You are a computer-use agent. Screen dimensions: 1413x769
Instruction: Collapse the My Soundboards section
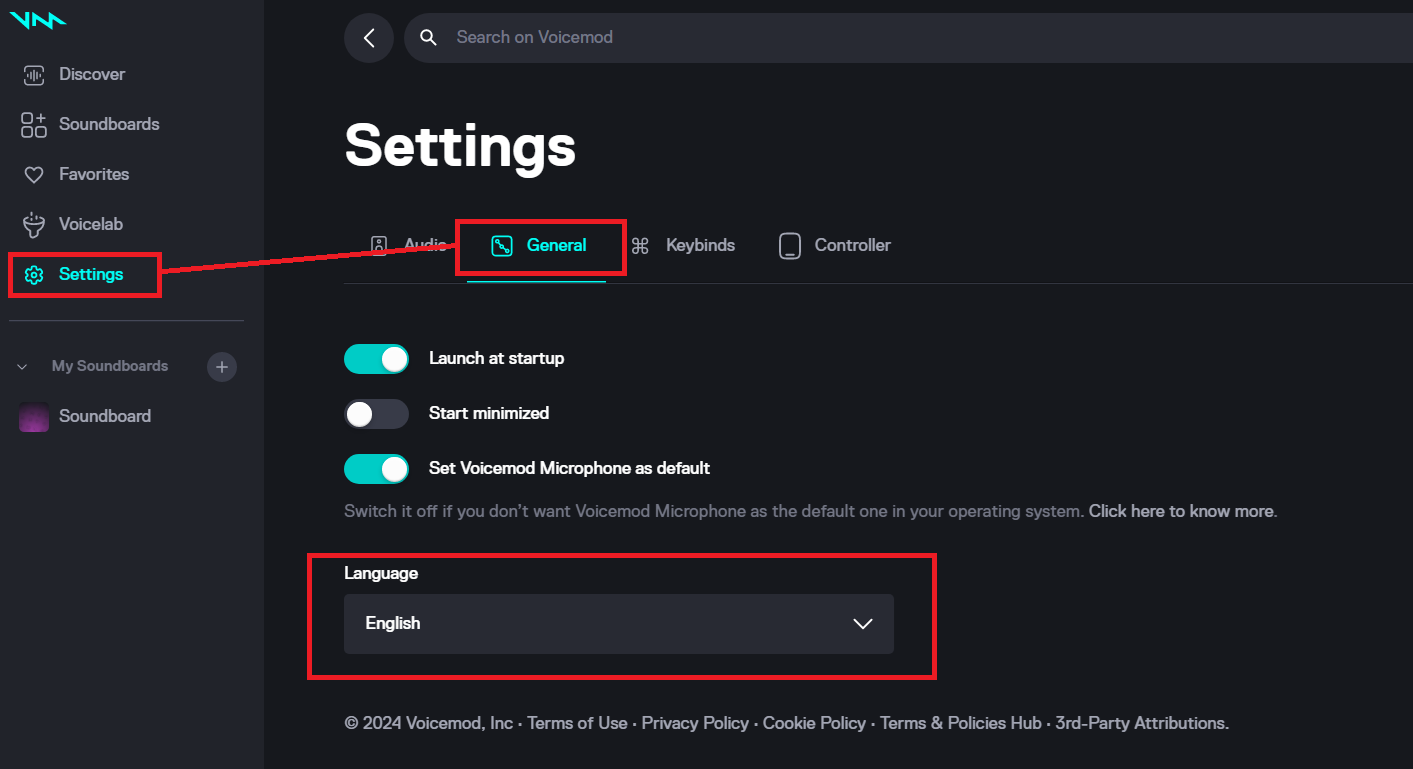pos(22,366)
